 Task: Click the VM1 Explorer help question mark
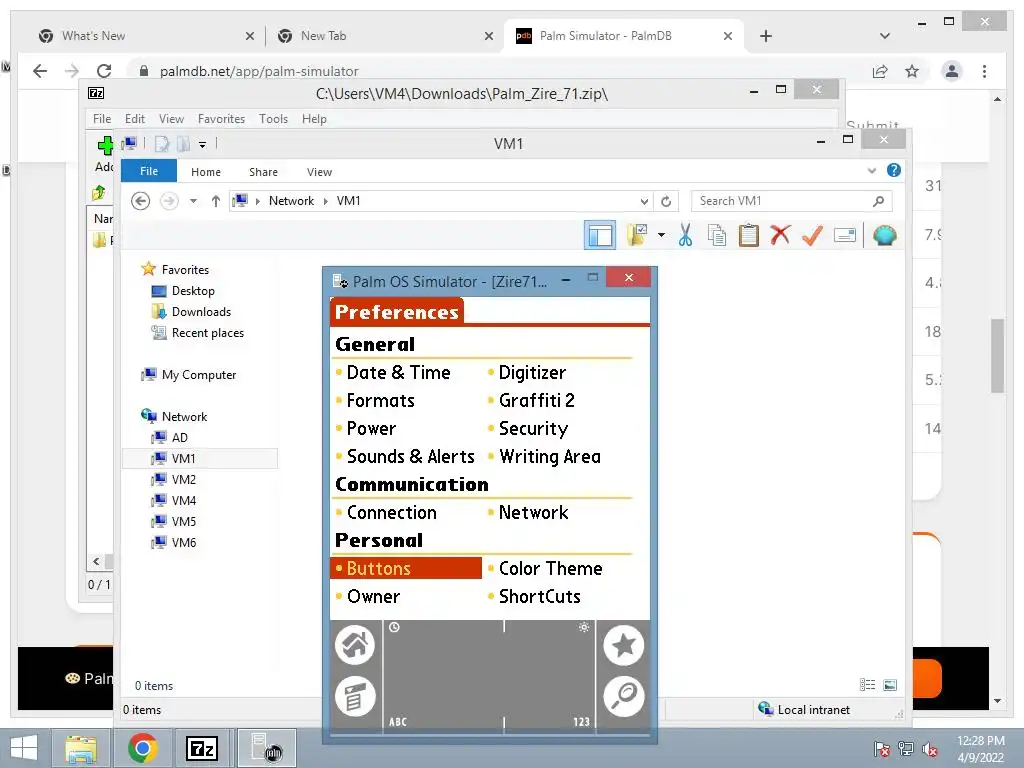click(x=893, y=170)
